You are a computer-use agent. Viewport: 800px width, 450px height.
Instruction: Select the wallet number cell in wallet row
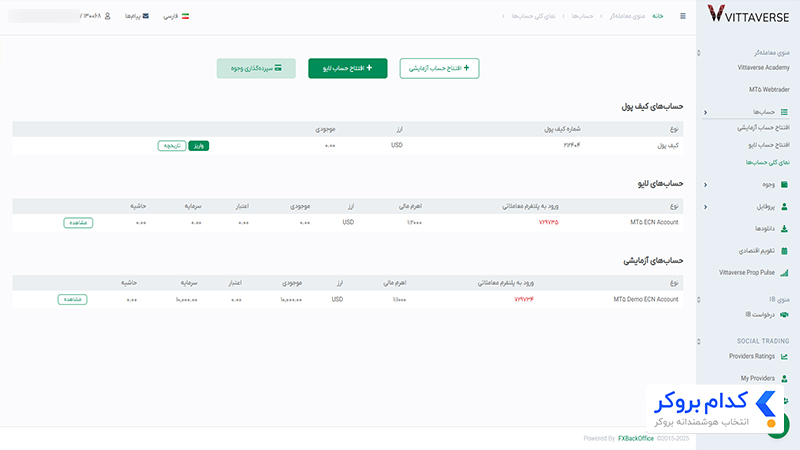coord(572,145)
